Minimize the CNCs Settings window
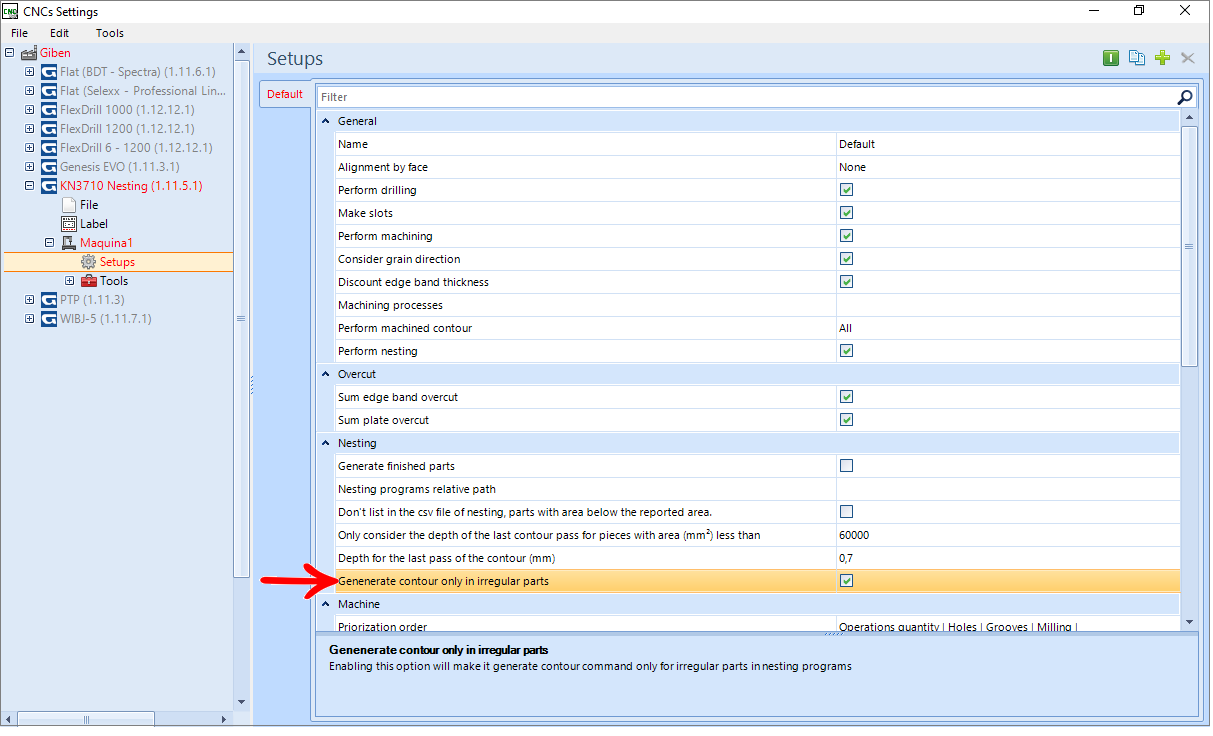This screenshot has width=1213, height=736. pyautogui.click(x=1093, y=10)
